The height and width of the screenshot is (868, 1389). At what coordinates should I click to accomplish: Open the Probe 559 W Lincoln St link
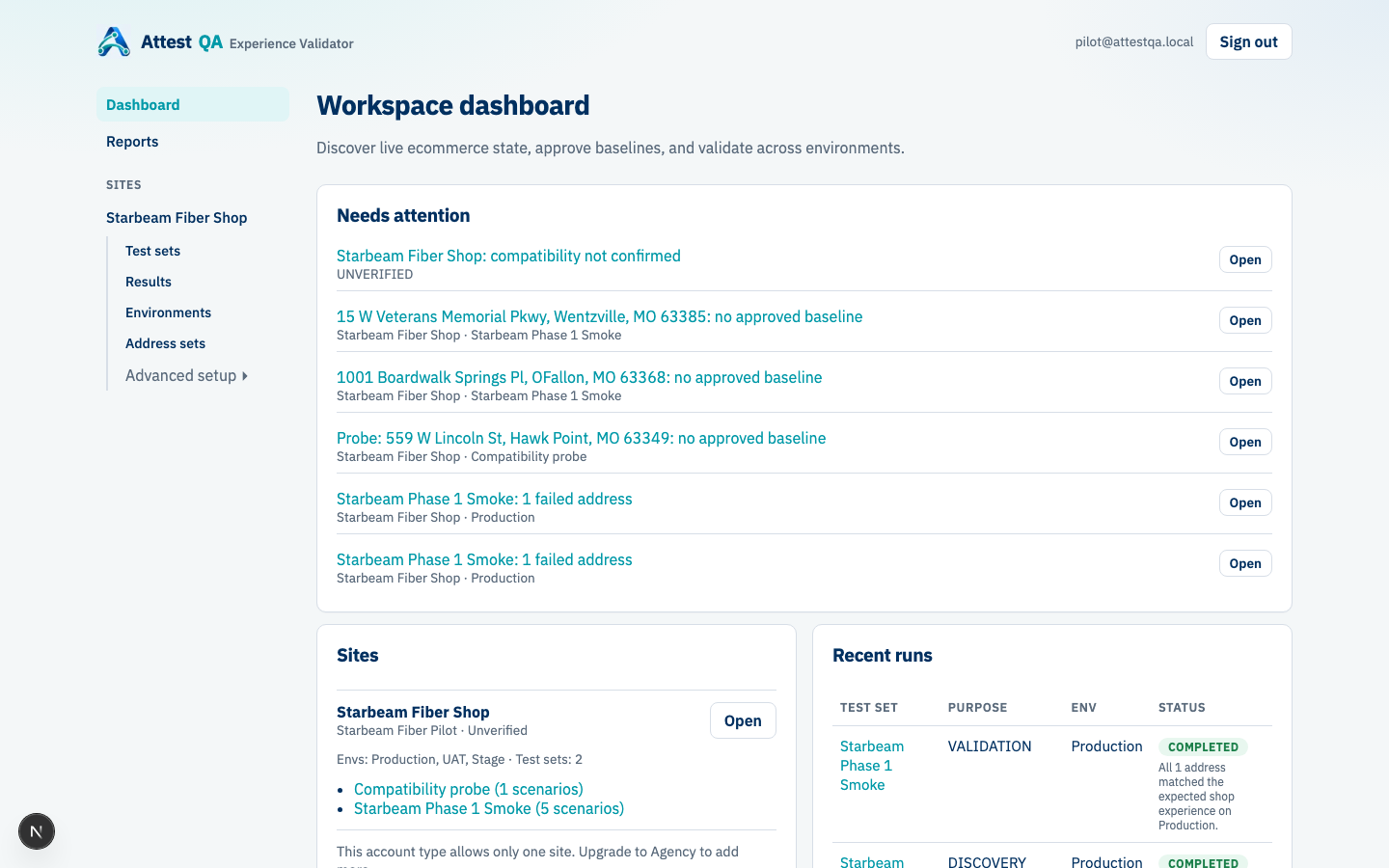click(581, 438)
